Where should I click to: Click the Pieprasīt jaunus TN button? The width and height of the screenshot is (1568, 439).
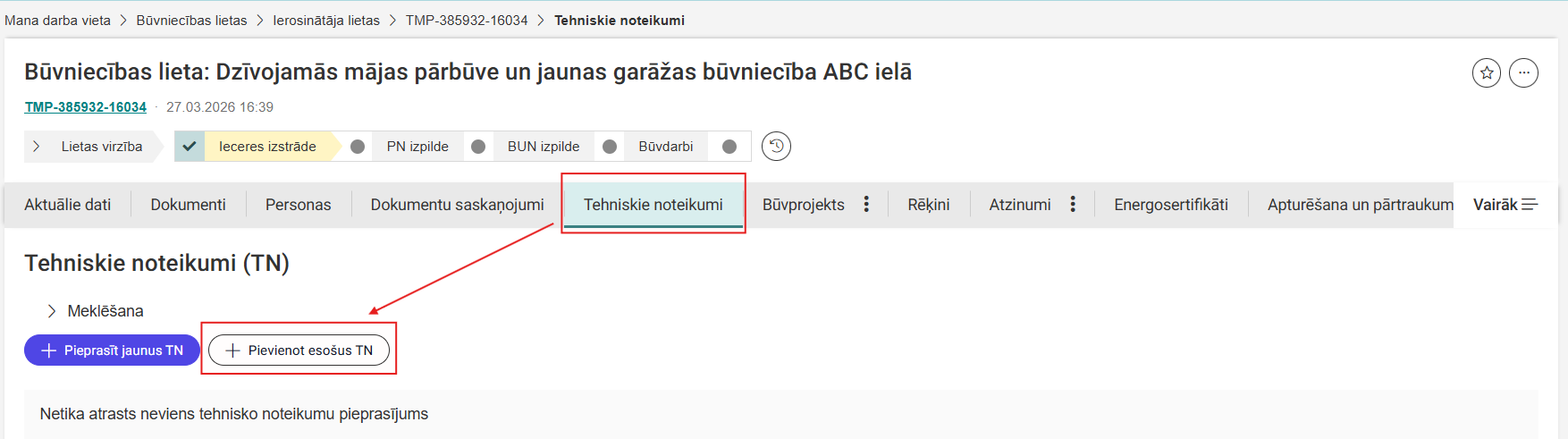[112, 350]
